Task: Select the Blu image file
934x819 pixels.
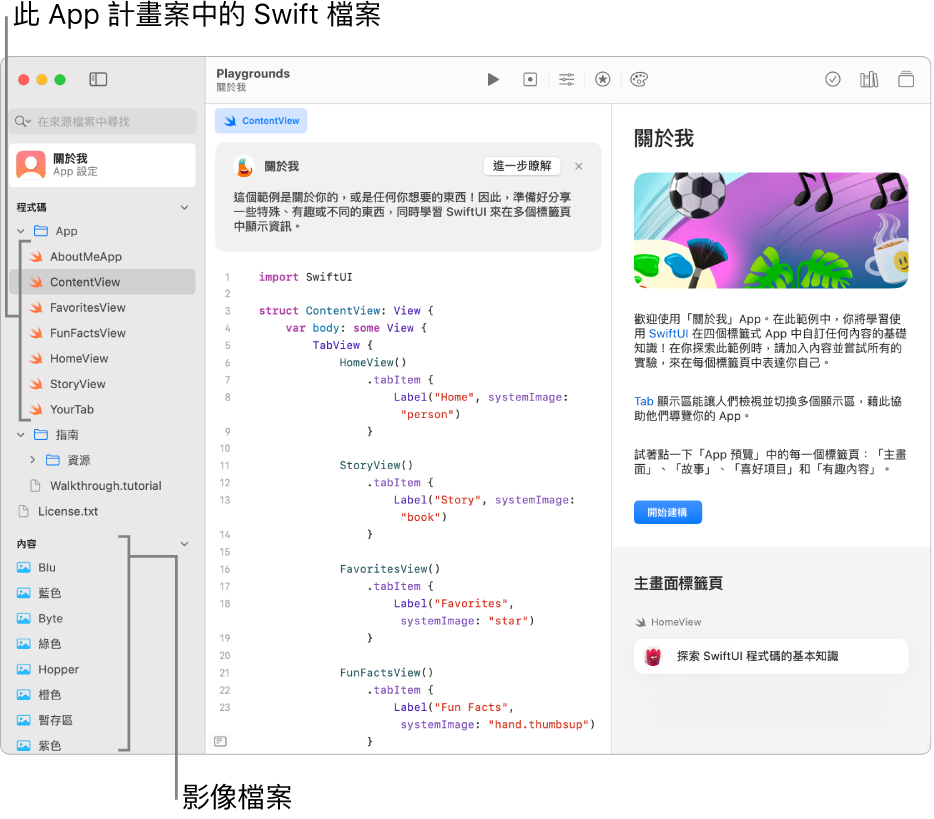Action: 102,568
